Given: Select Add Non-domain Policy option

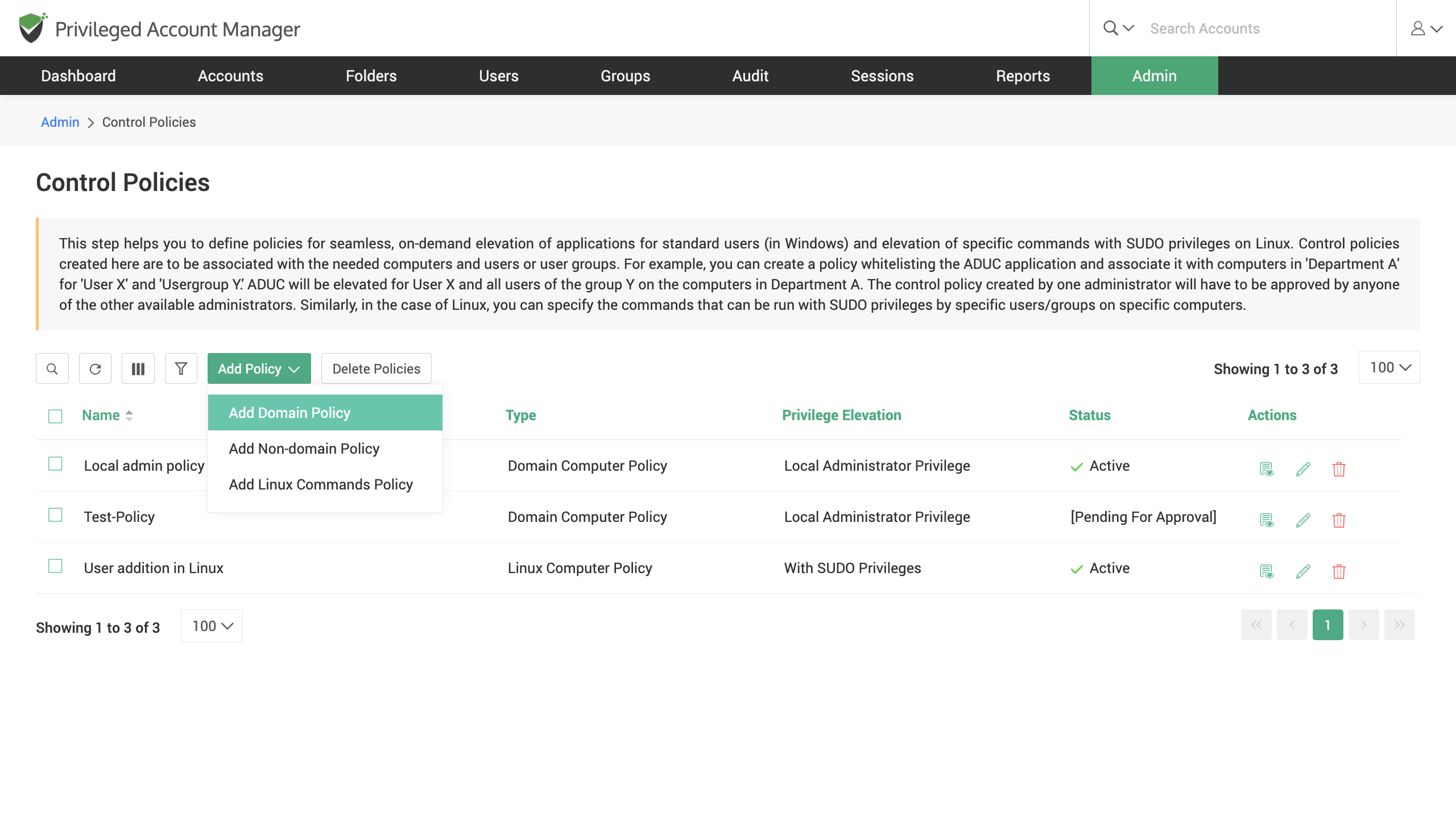Looking at the screenshot, I should 304,448.
